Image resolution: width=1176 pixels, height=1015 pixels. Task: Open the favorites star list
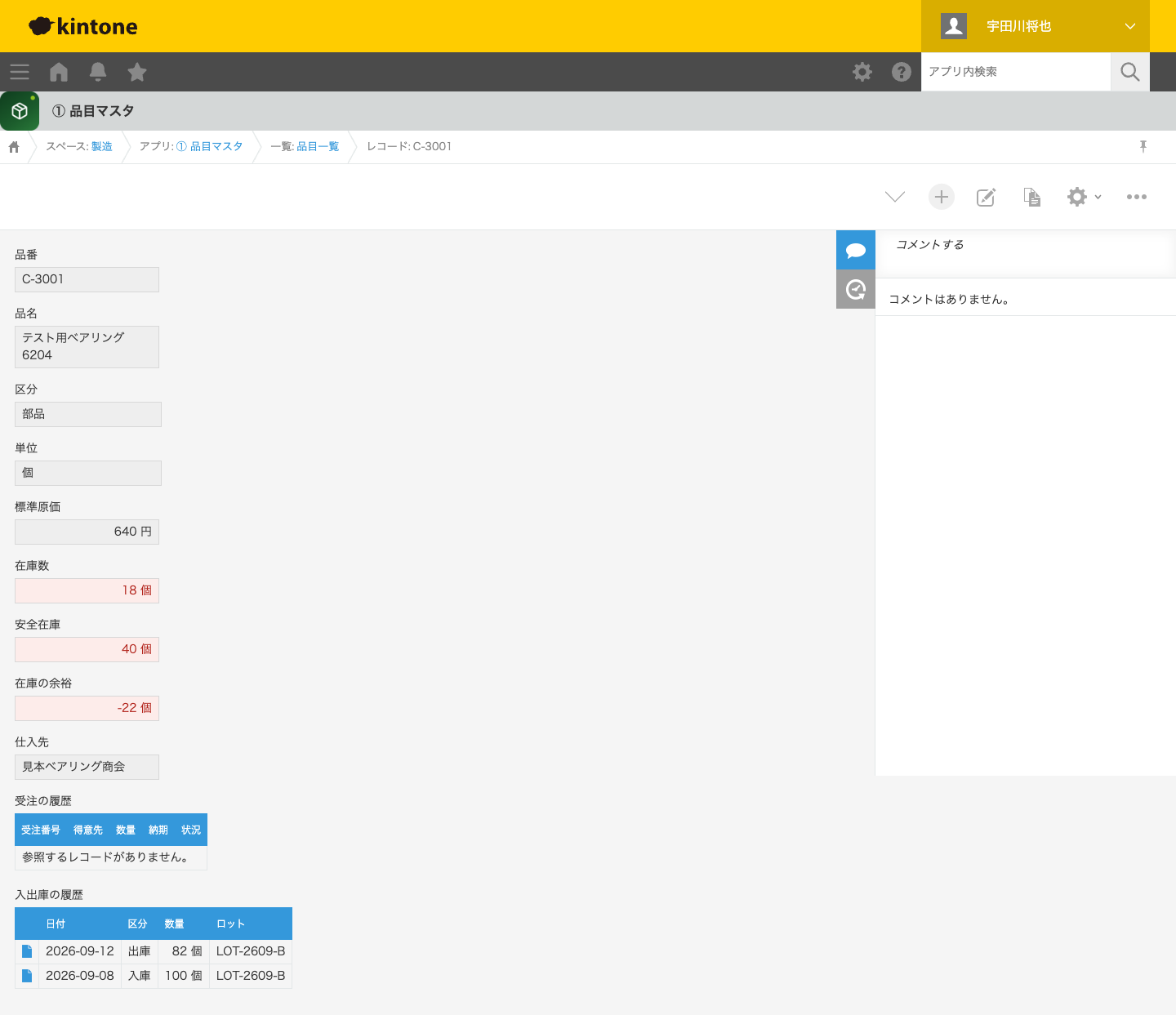pyautogui.click(x=137, y=72)
